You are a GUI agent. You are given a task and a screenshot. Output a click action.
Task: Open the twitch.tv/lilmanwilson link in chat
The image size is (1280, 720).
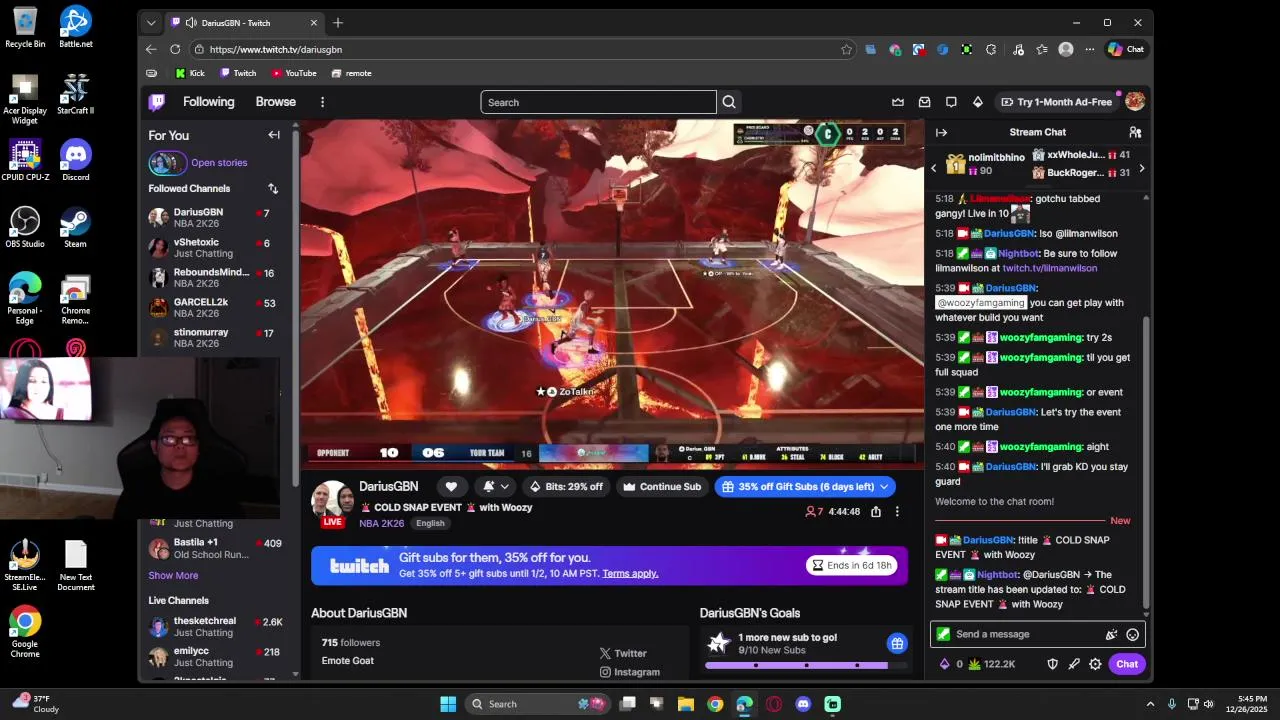(1050, 268)
